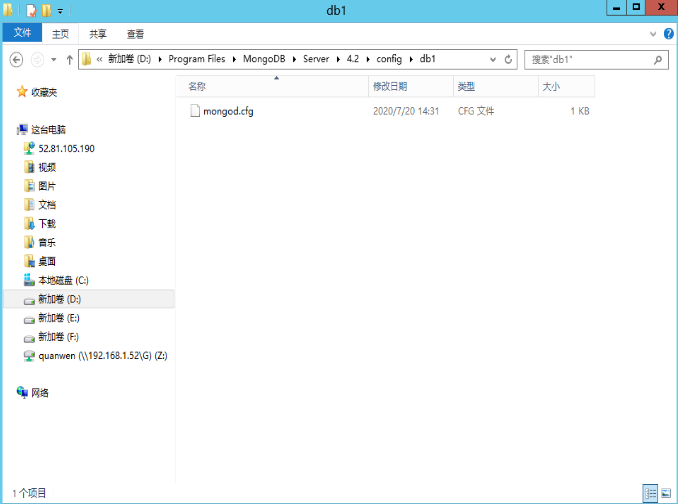
Task: Switch to the 查看 ribbon tab
Action: [x=135, y=34]
